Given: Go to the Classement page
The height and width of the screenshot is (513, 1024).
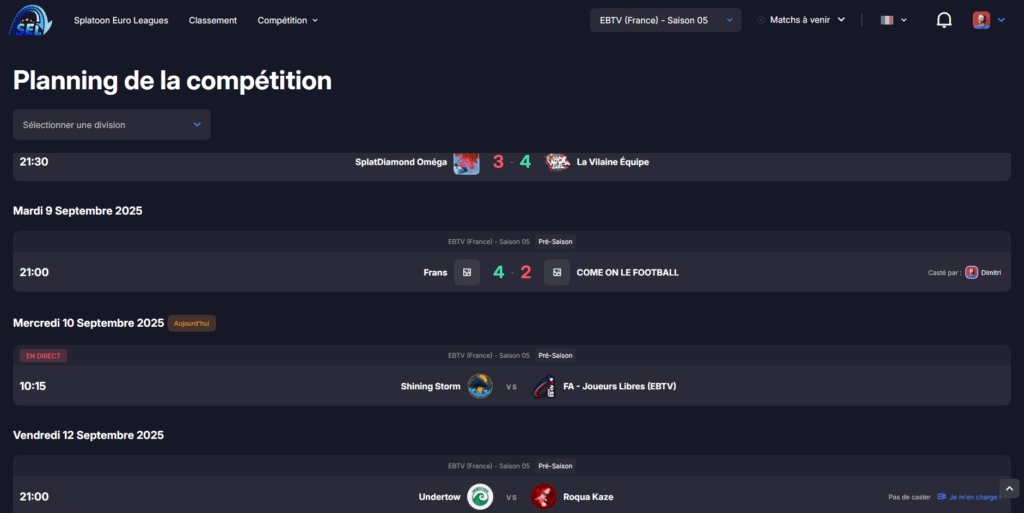Looking at the screenshot, I should coord(213,20).
